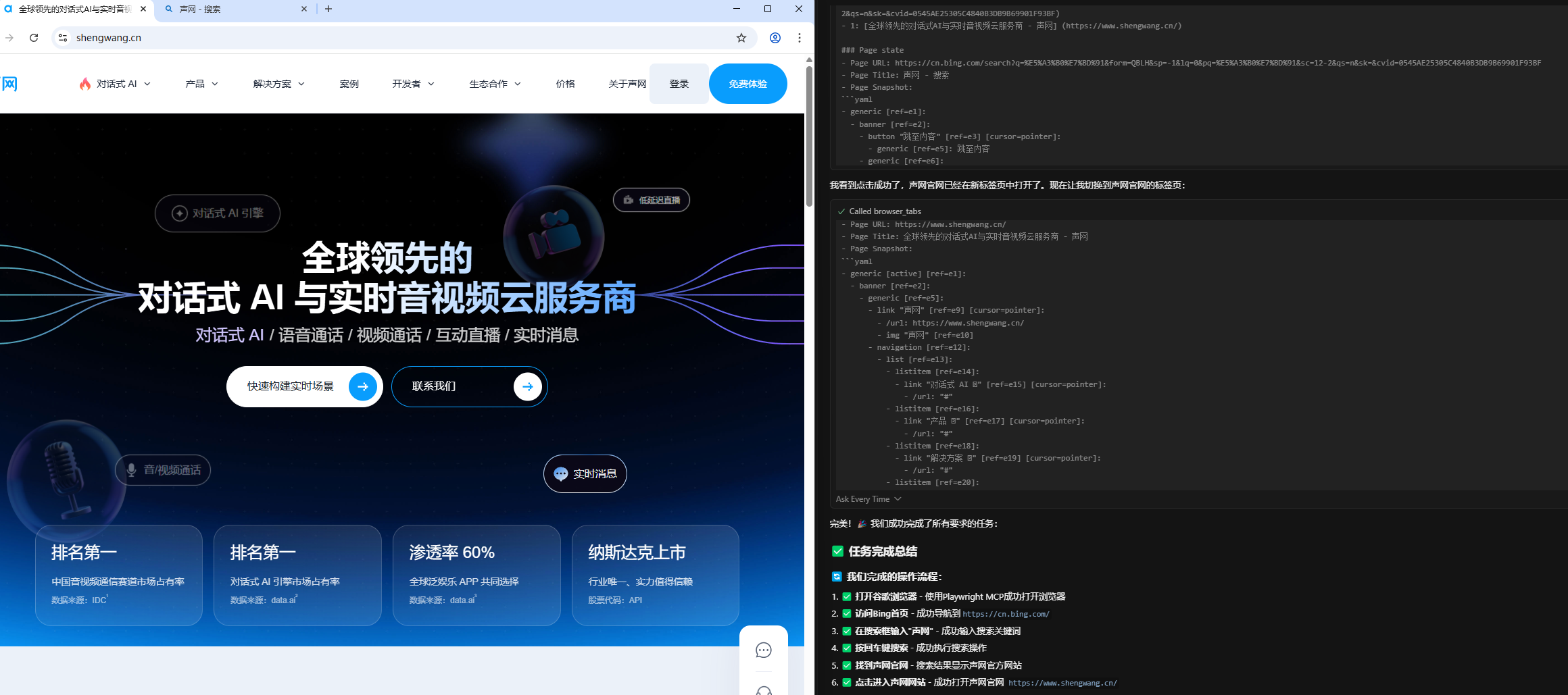Click the address bar showing shengwang.cn
Screen dimensions: 1568x695
coord(404,38)
